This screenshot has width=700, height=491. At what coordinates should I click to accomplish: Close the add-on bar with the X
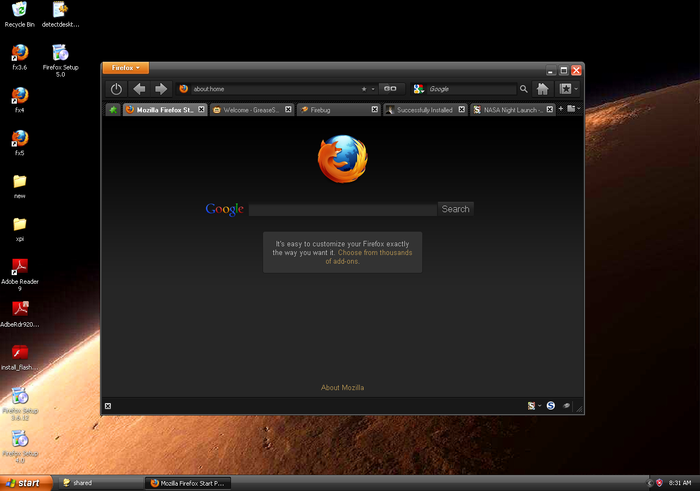pos(108,406)
